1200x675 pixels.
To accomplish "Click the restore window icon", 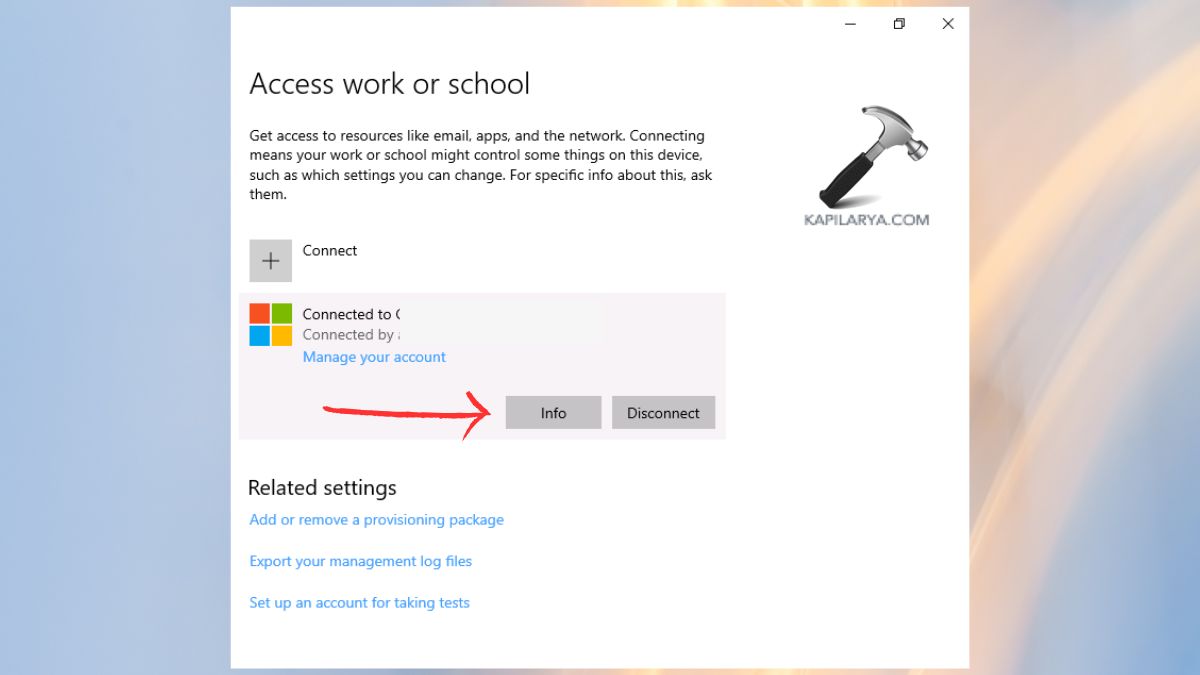I will [x=898, y=23].
